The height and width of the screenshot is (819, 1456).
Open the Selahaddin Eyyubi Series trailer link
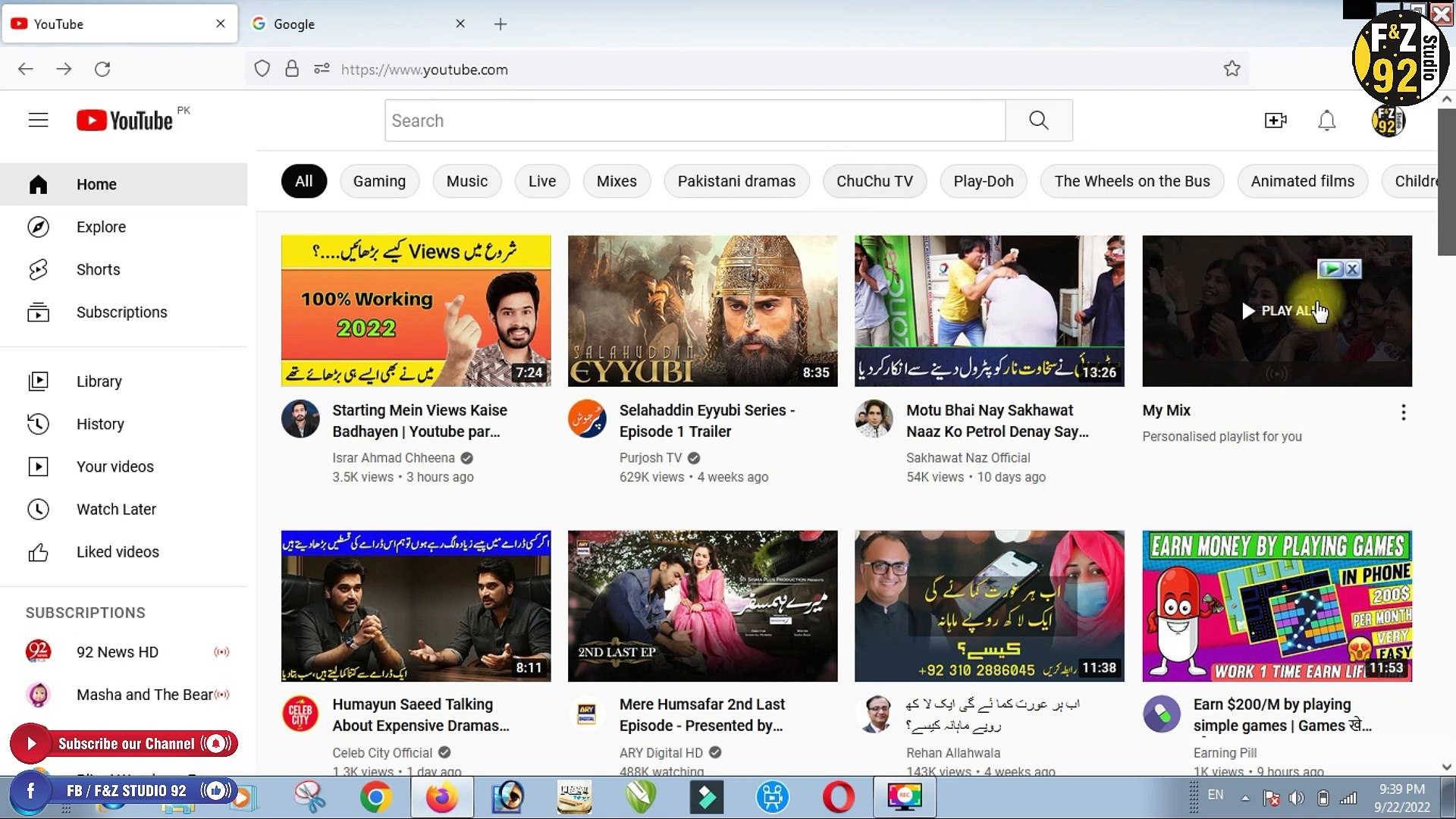707,421
